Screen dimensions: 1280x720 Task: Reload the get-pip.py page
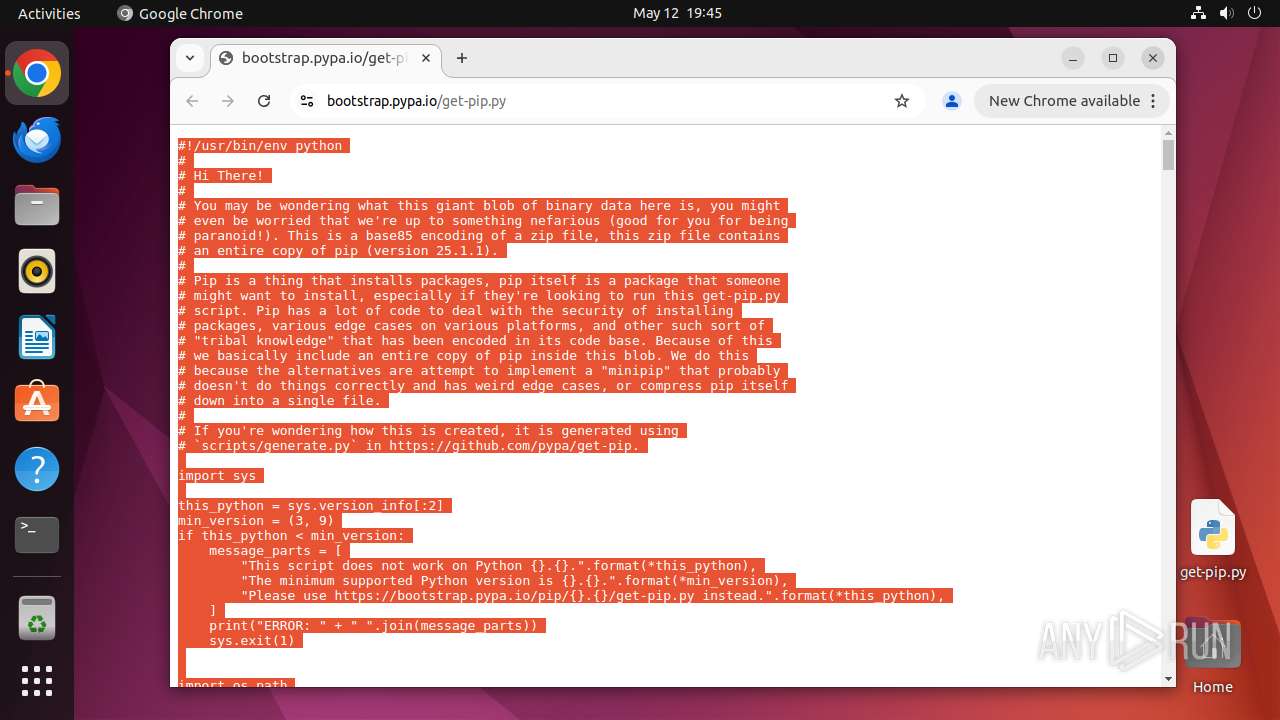pyautogui.click(x=264, y=101)
